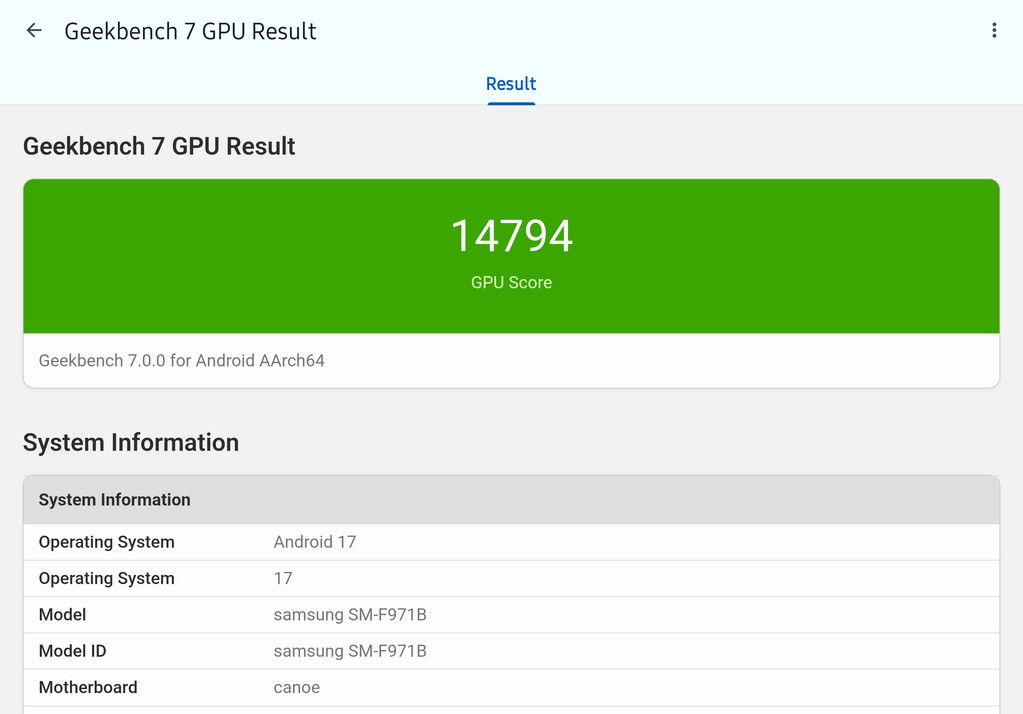Click Geekbench 7.0.0 for Android AArch64 text

pyautogui.click(x=181, y=360)
